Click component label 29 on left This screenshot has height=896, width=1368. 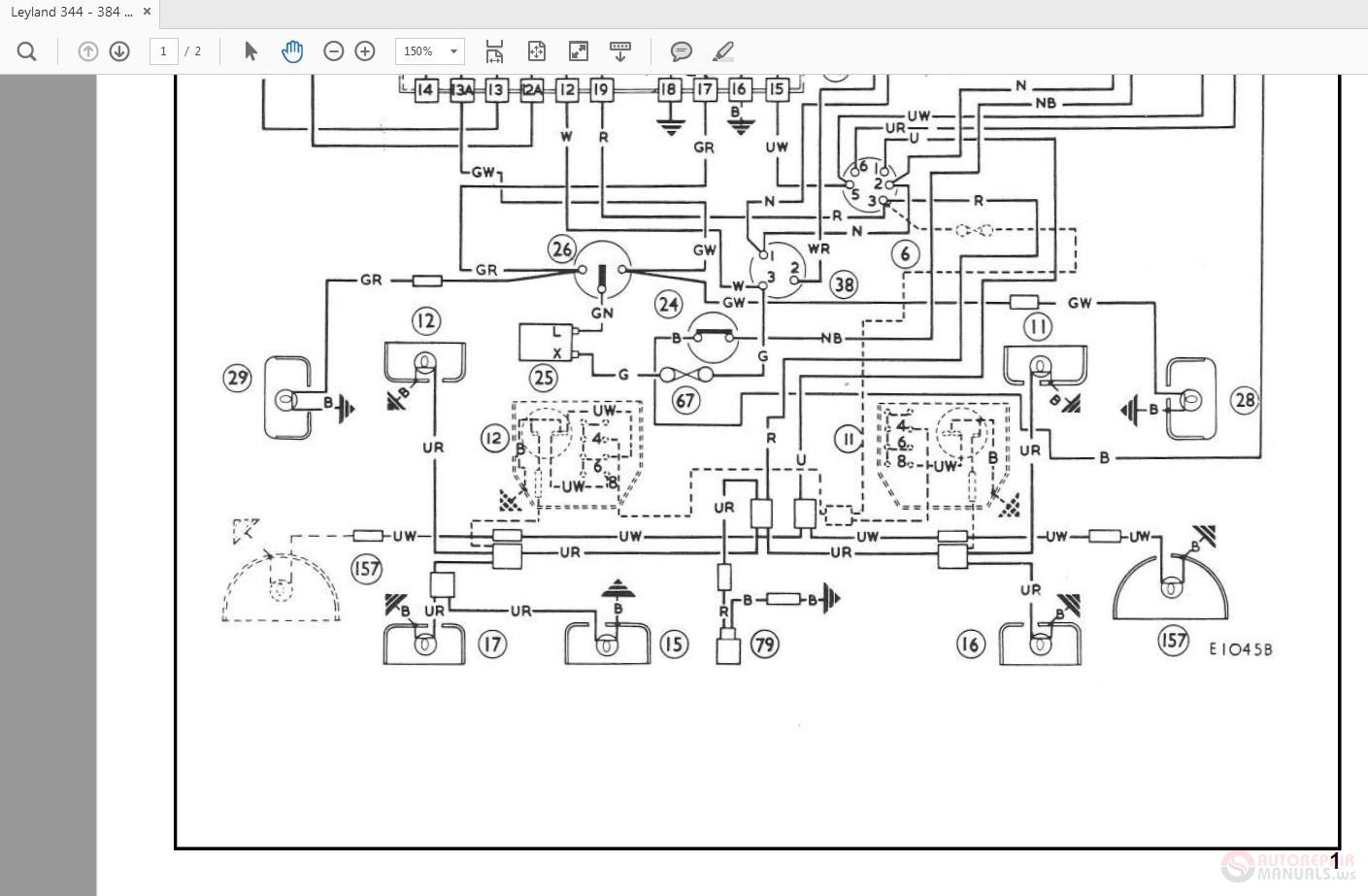tap(238, 378)
